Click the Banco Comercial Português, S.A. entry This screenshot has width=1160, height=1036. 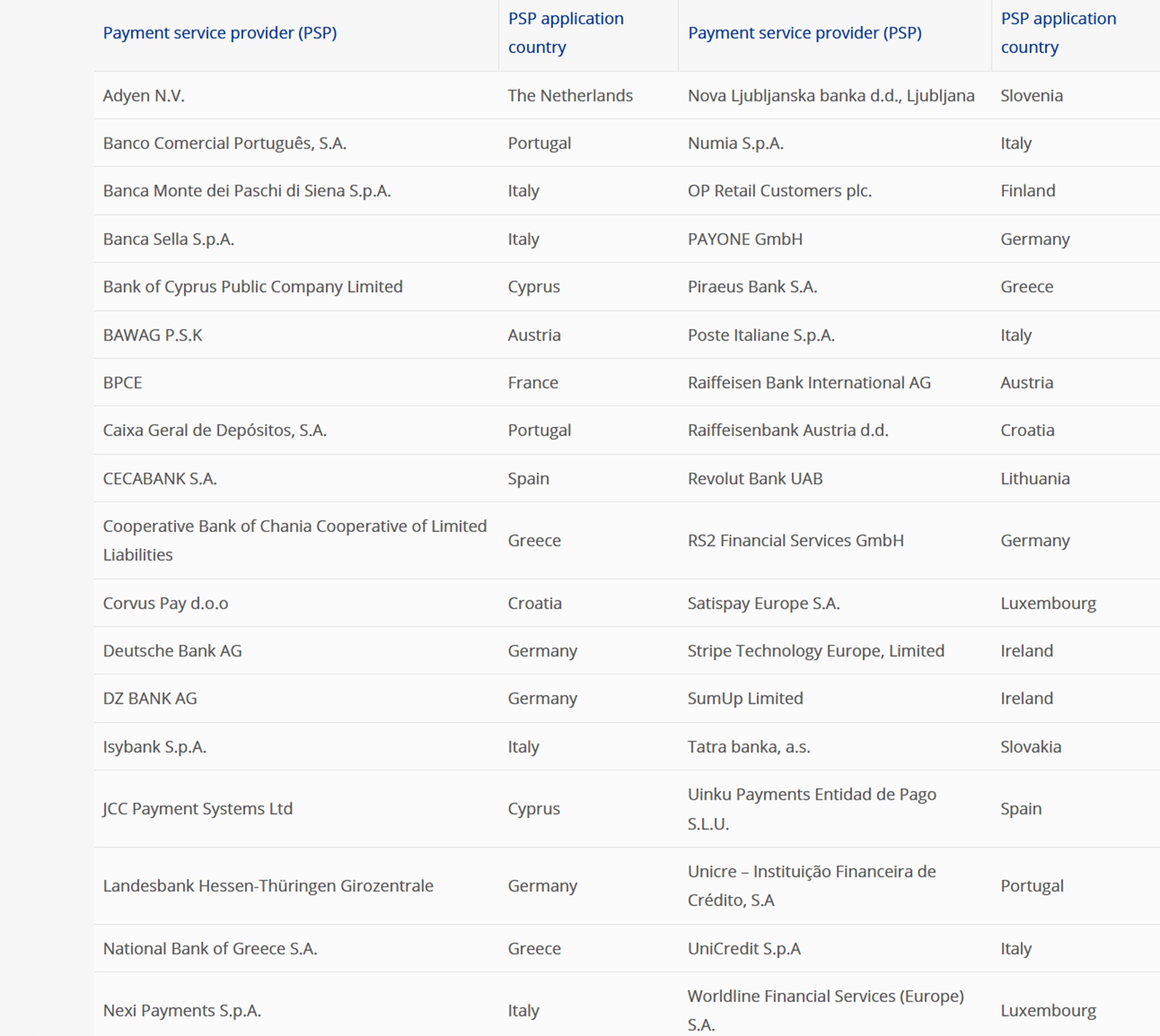224,143
